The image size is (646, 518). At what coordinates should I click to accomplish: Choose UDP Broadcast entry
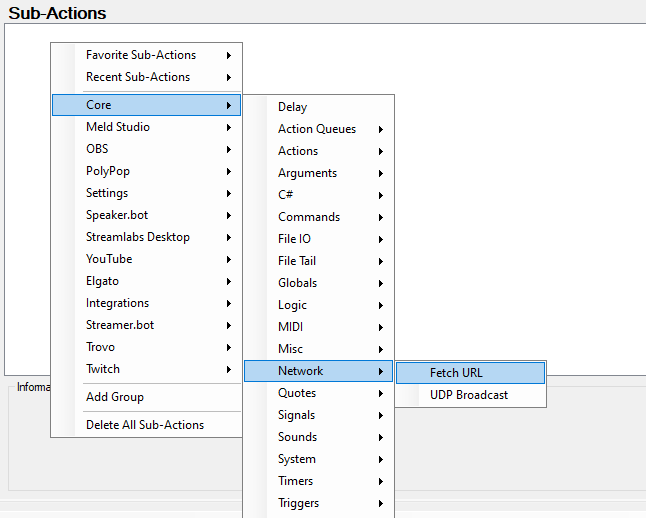(x=469, y=395)
